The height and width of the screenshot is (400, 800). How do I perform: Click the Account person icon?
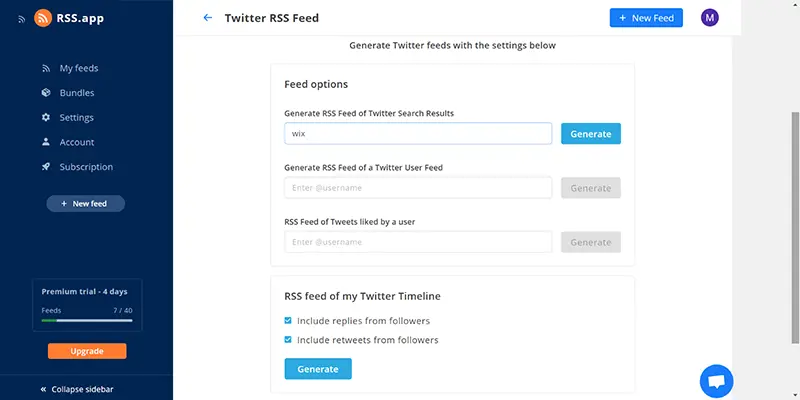[x=46, y=142]
